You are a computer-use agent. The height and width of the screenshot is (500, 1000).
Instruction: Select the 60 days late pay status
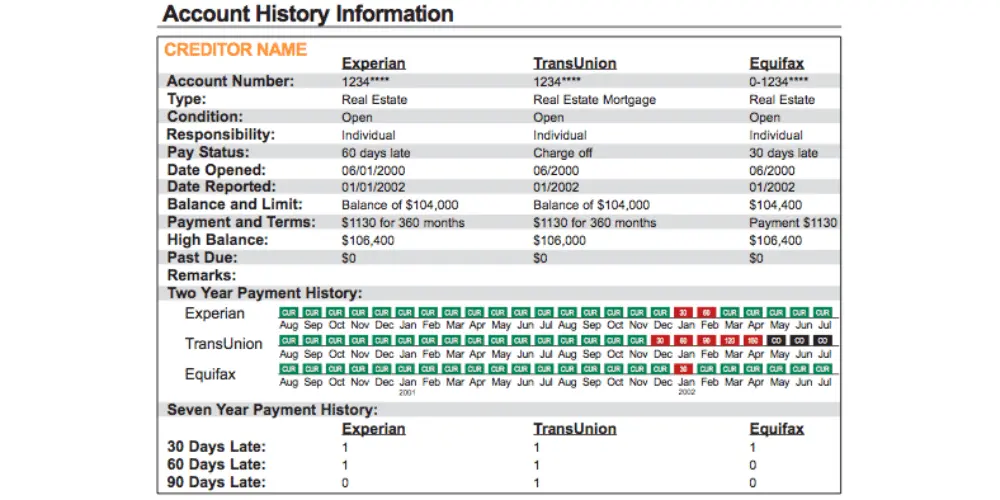point(376,153)
